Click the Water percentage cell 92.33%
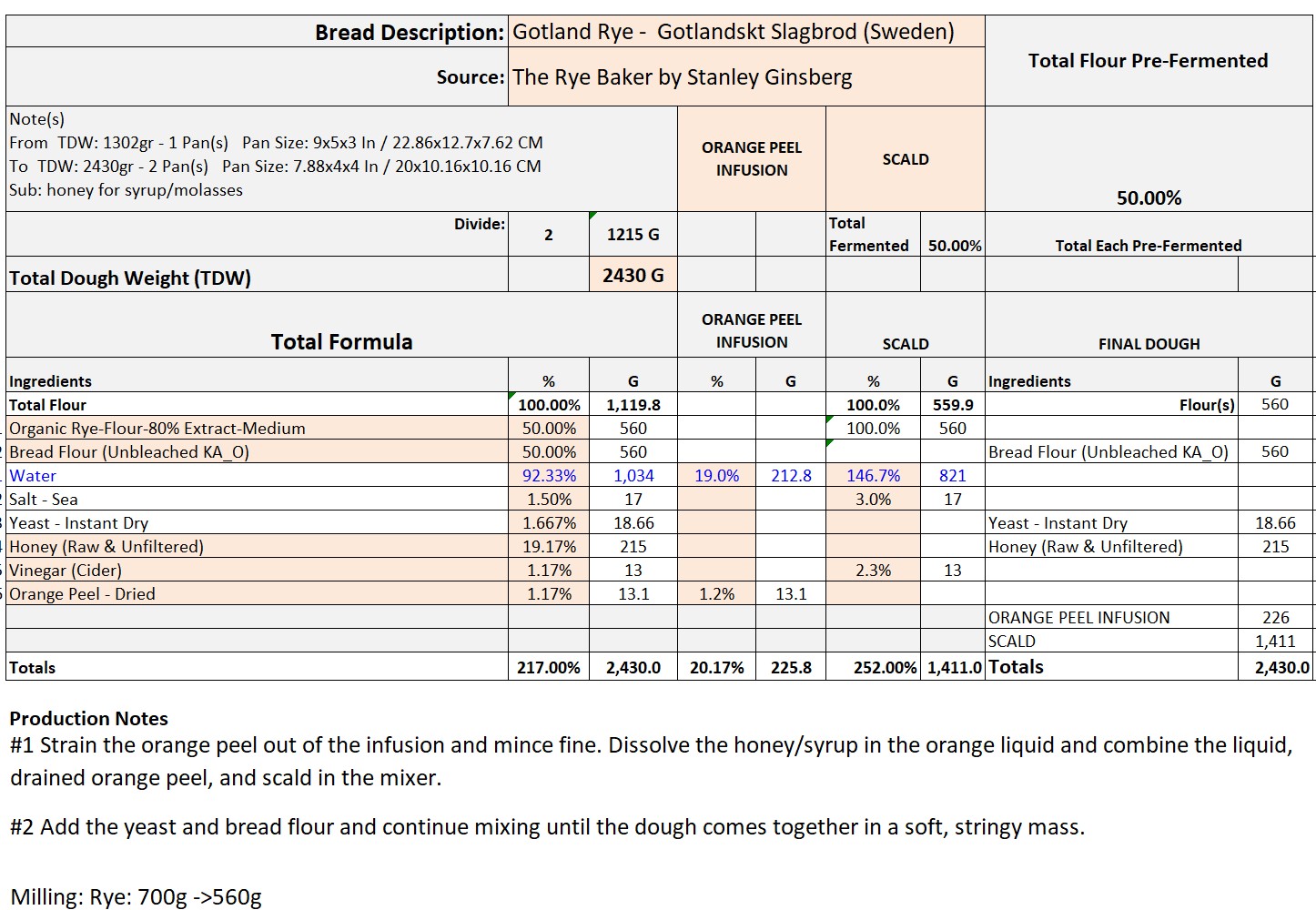The image size is (1316, 910). (x=549, y=476)
